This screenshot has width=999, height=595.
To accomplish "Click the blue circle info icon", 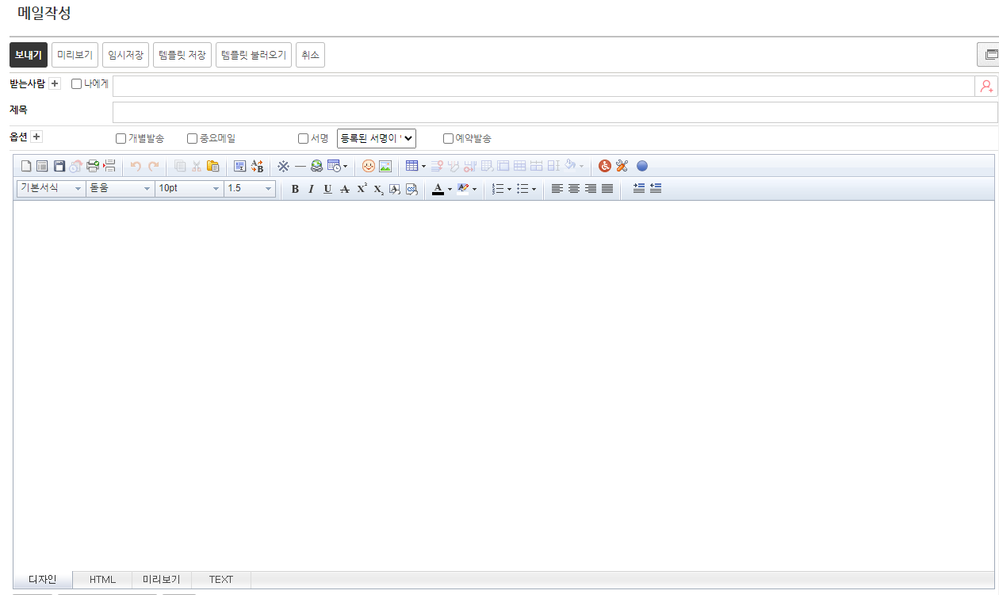I will pos(642,166).
